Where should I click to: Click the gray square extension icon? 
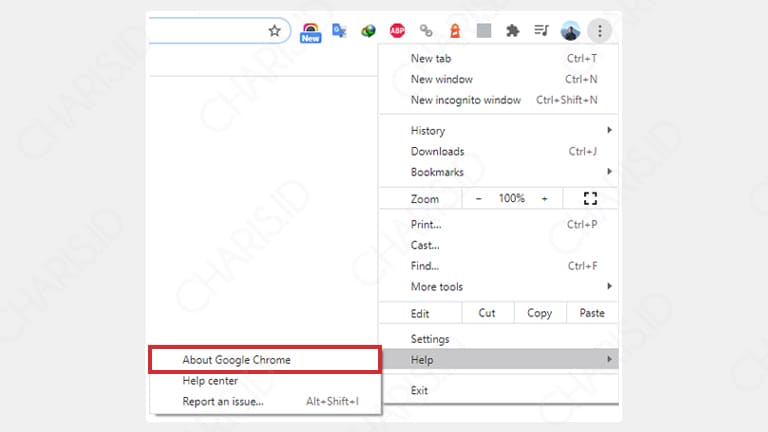484,31
